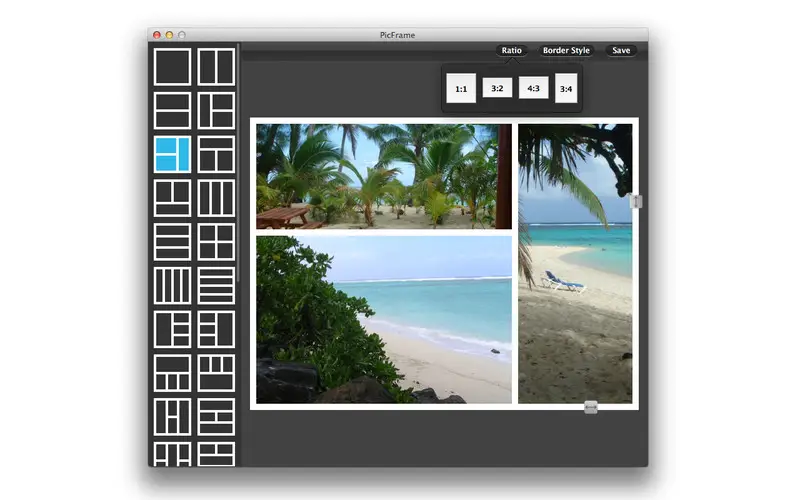Open the Ratio popover
This screenshot has height=500, width=800.
pyautogui.click(x=511, y=51)
